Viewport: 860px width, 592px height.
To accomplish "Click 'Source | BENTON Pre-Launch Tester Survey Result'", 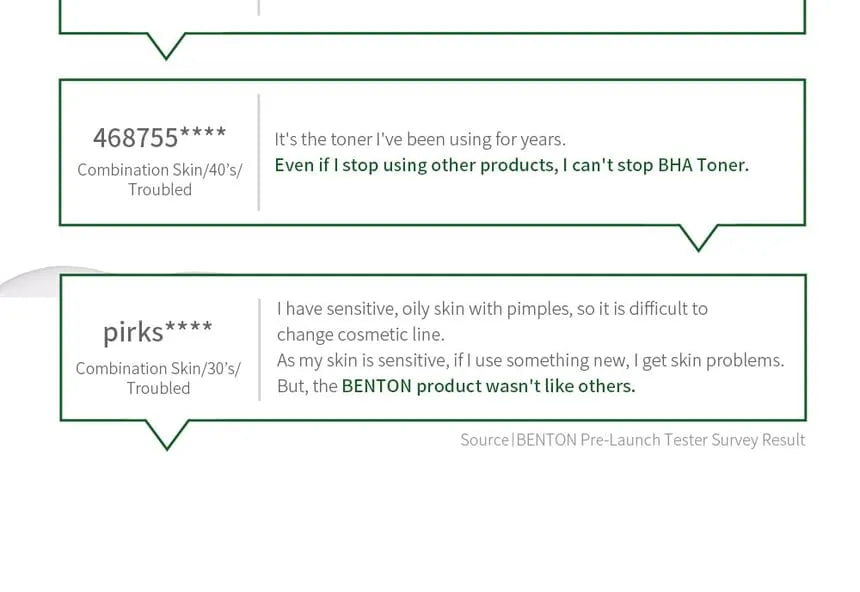I will coord(632,440).
